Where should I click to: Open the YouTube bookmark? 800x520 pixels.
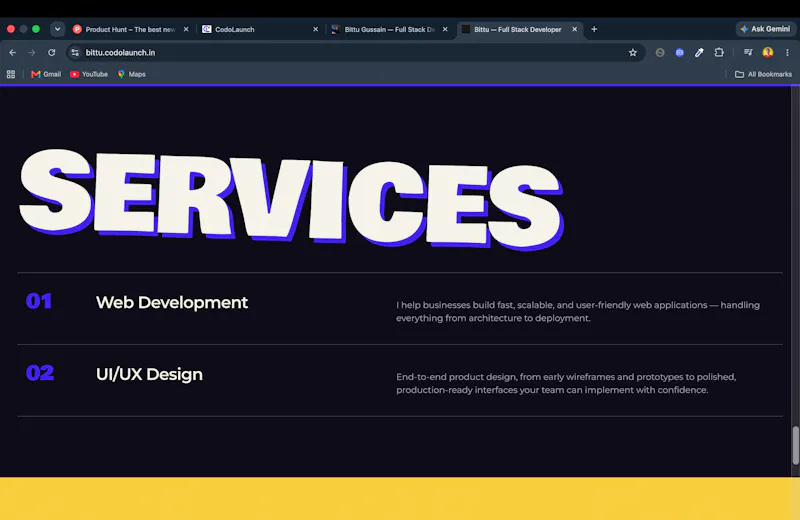click(89, 75)
